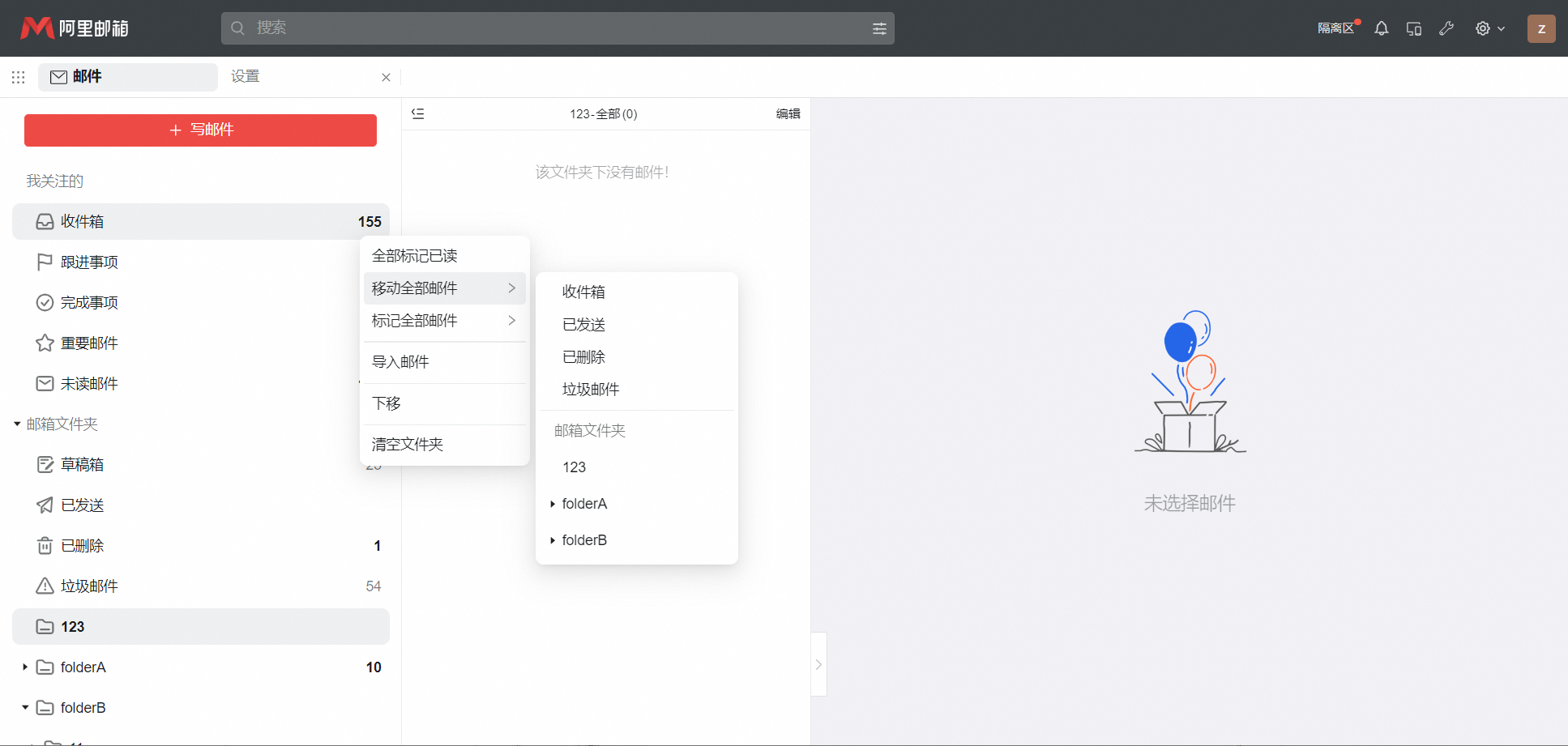This screenshot has height=746, width=1568.
Task: Click the 写邮件 compose button
Action: [200, 130]
